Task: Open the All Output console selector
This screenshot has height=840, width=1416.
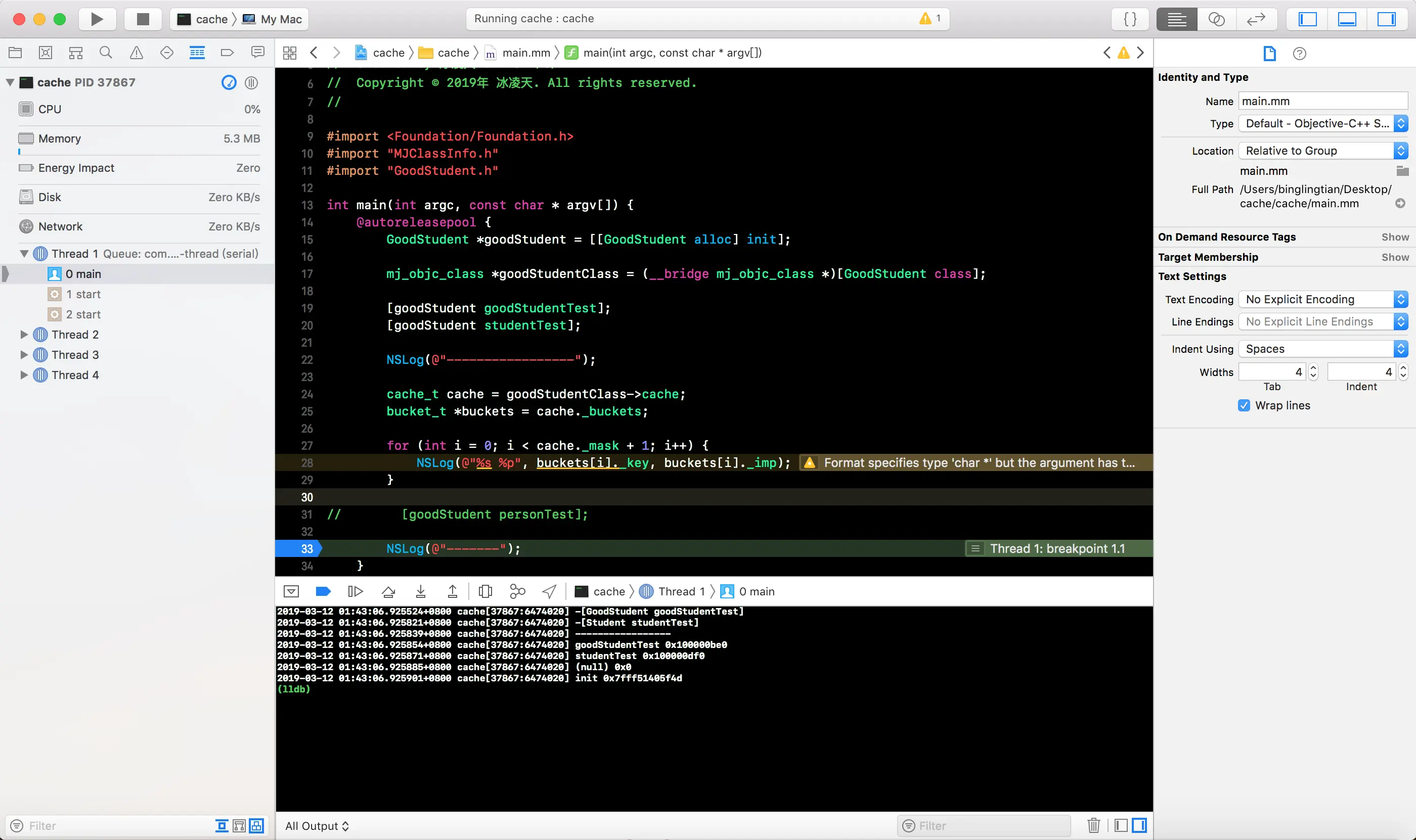Action: click(317, 826)
